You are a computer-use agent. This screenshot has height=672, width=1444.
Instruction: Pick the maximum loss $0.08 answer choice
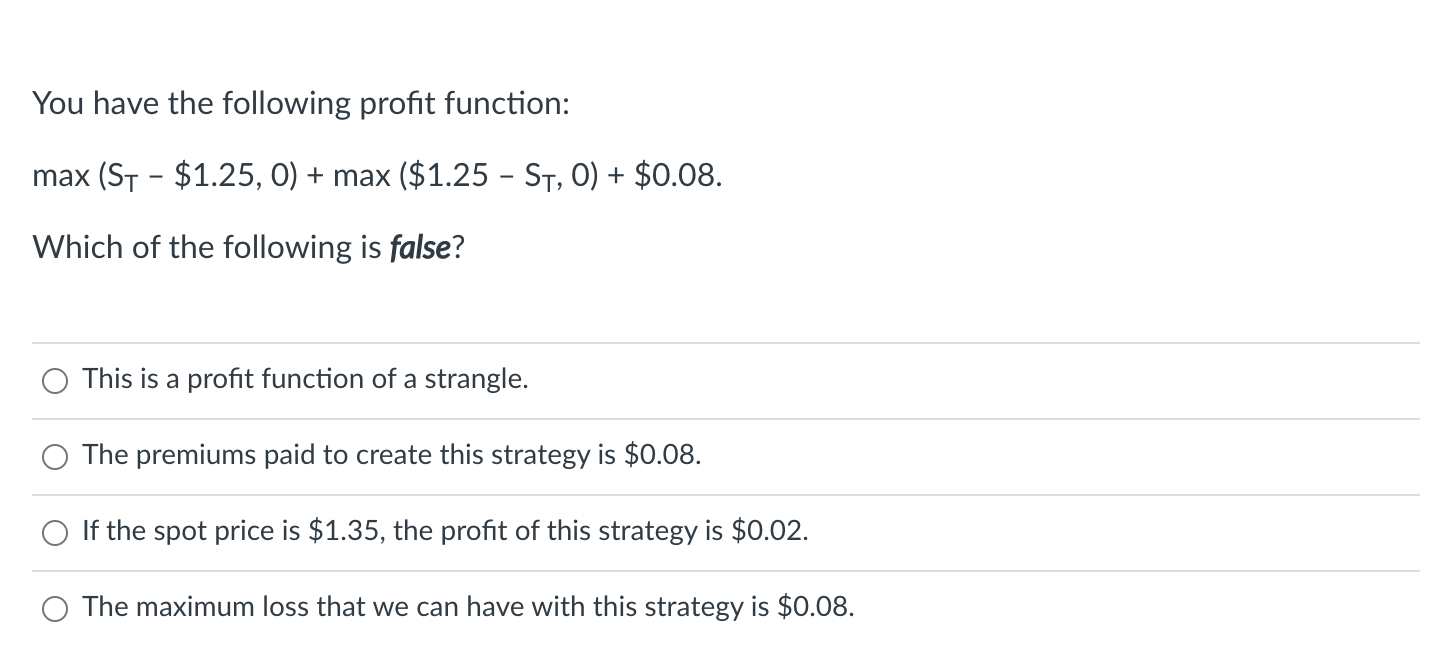[x=55, y=607]
